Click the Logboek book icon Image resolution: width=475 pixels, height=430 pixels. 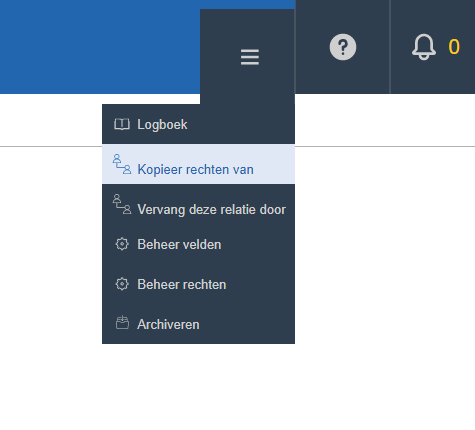pyautogui.click(x=122, y=124)
